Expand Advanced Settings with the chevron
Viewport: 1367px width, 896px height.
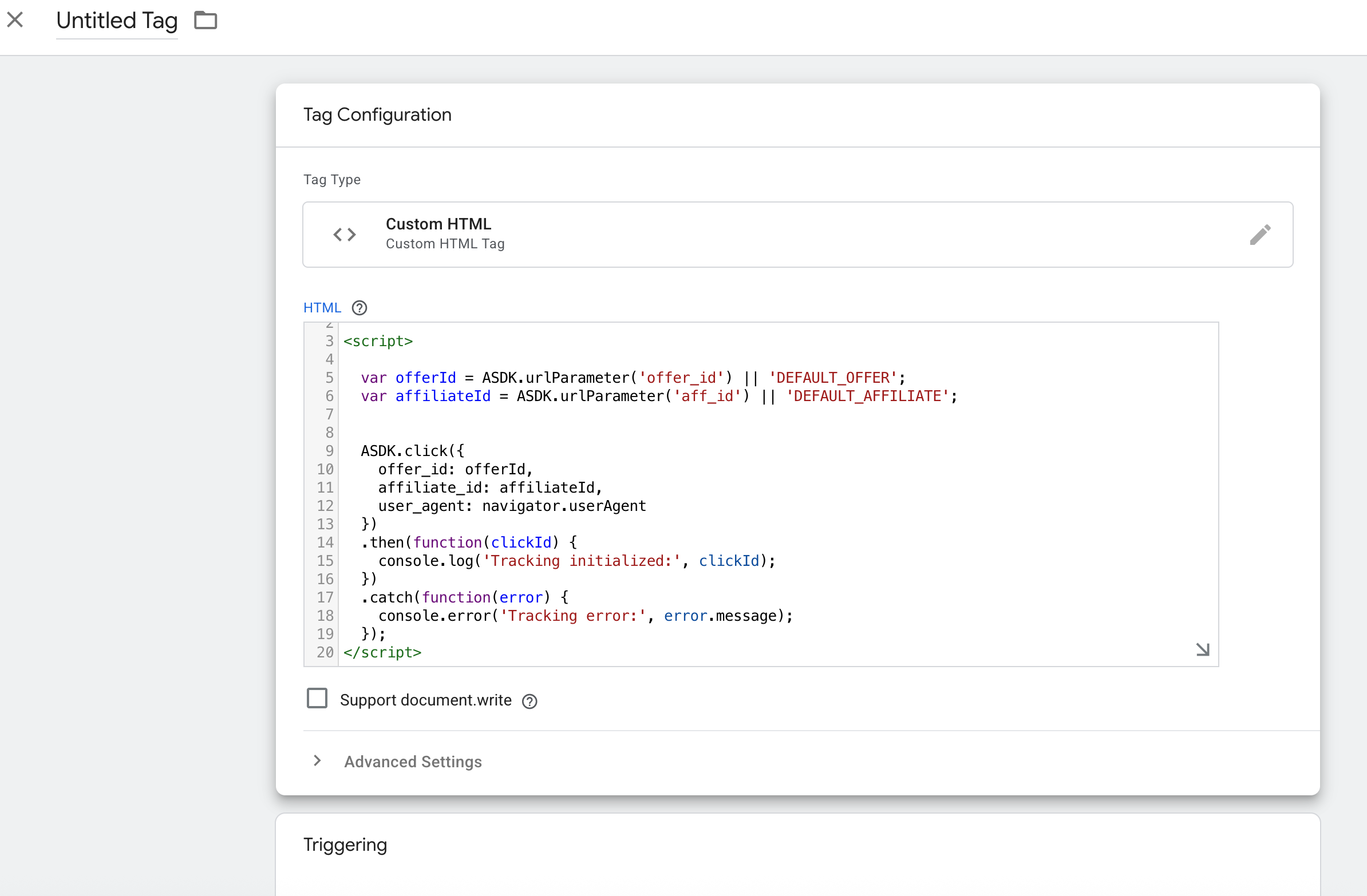click(x=317, y=760)
